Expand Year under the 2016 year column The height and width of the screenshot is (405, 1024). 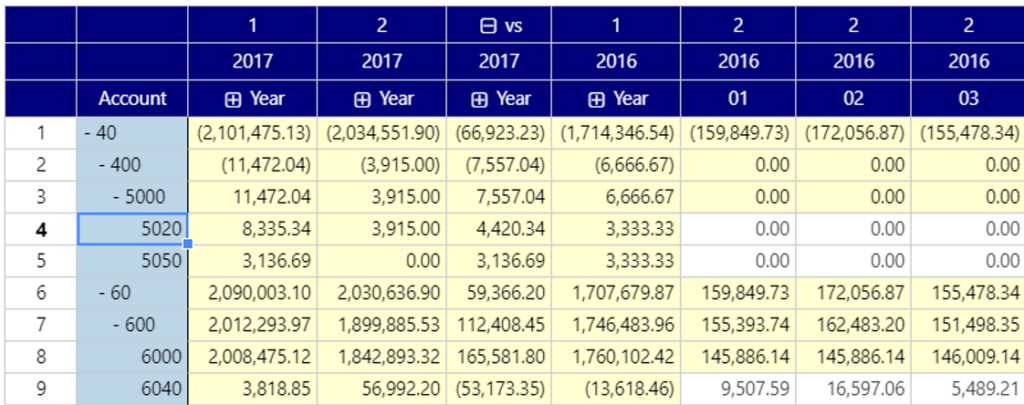[599, 99]
